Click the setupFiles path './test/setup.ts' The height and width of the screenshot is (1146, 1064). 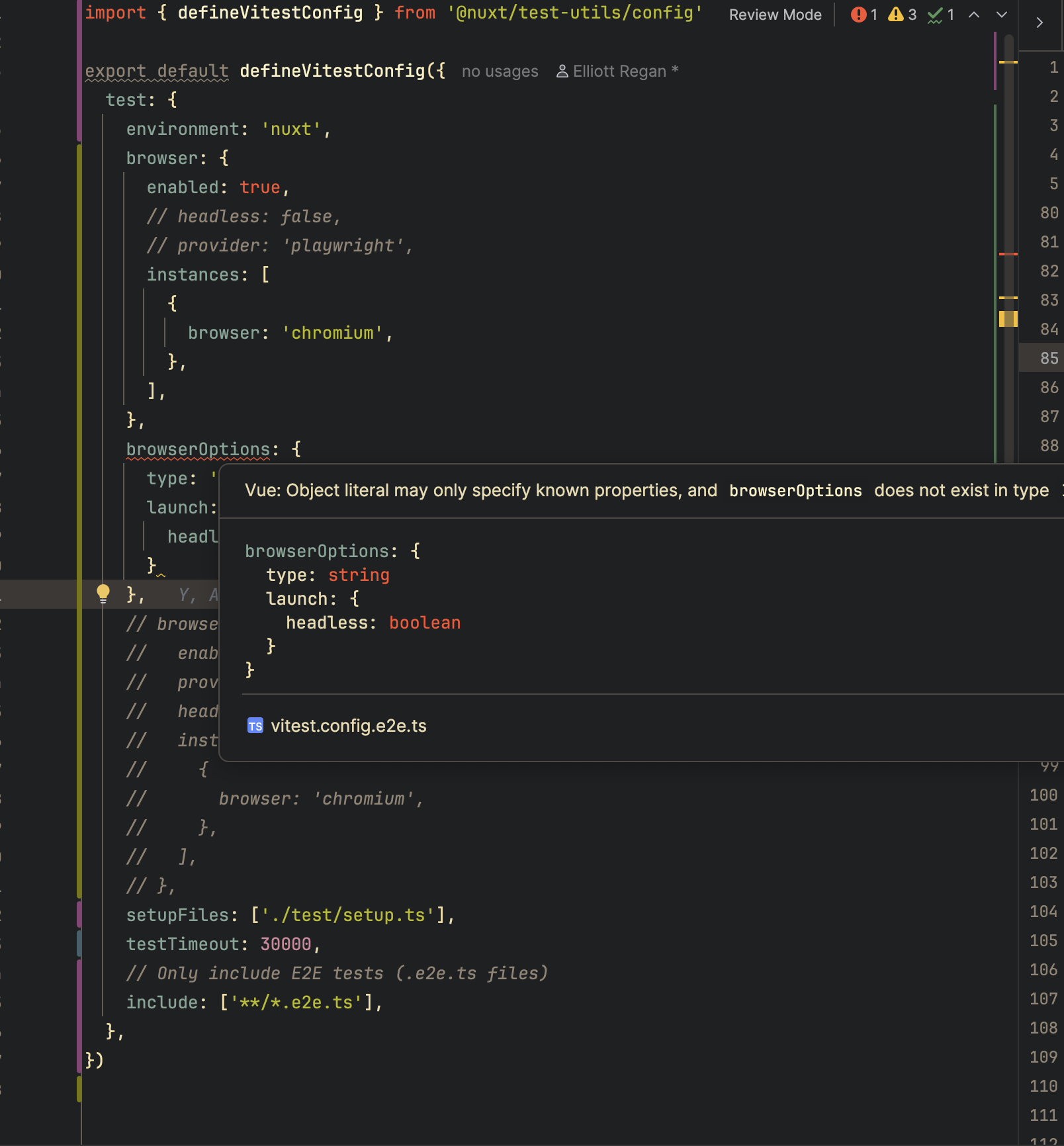click(x=348, y=915)
